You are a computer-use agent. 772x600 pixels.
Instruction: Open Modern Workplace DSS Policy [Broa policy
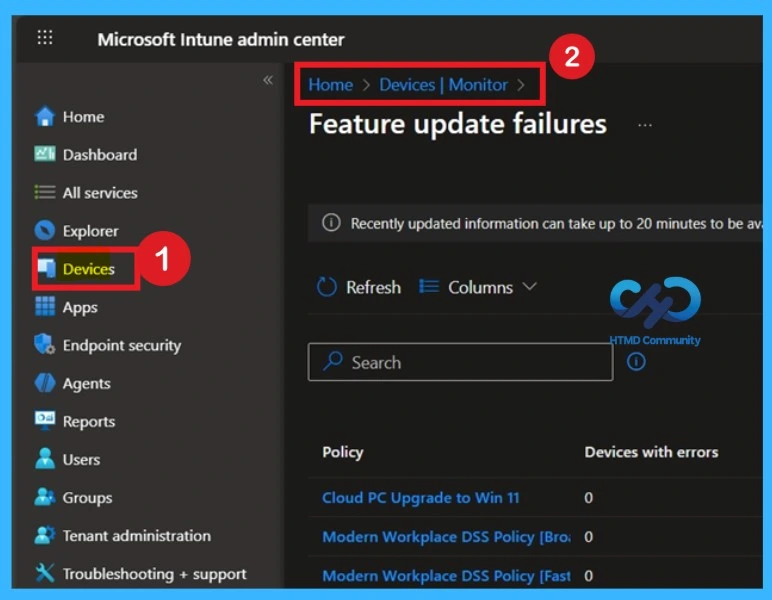coord(446,537)
